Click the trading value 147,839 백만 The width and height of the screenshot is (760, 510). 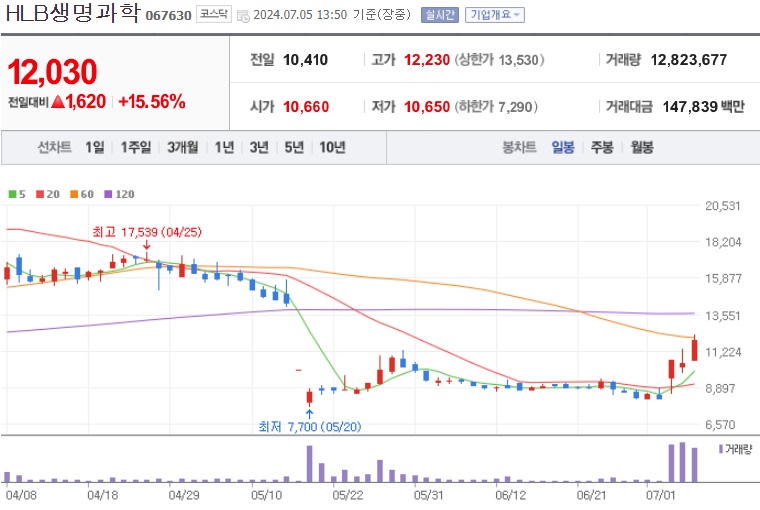[x=703, y=107]
